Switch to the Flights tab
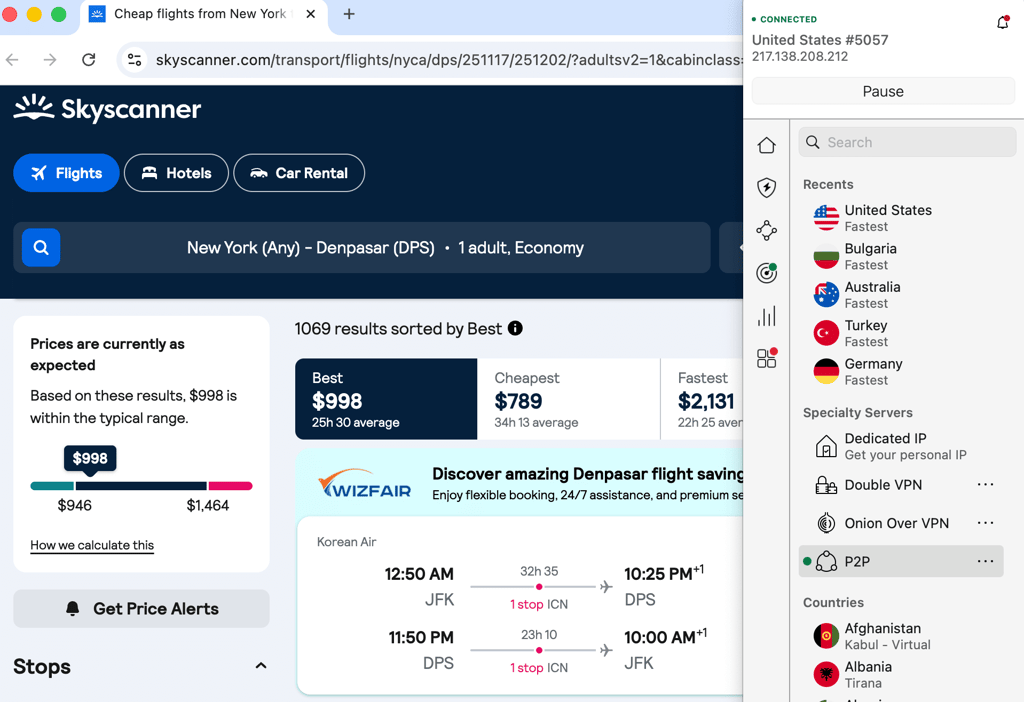 (x=66, y=173)
